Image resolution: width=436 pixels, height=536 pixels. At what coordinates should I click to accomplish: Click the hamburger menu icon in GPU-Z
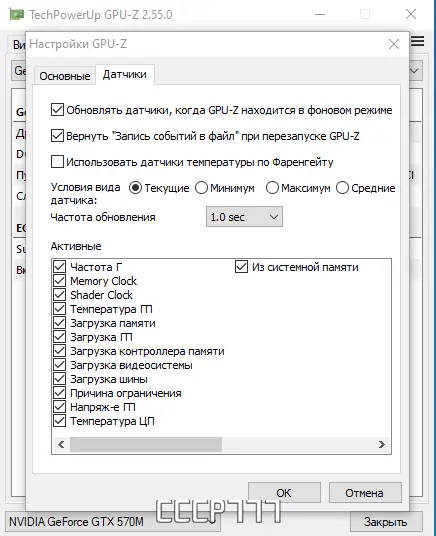(x=418, y=41)
